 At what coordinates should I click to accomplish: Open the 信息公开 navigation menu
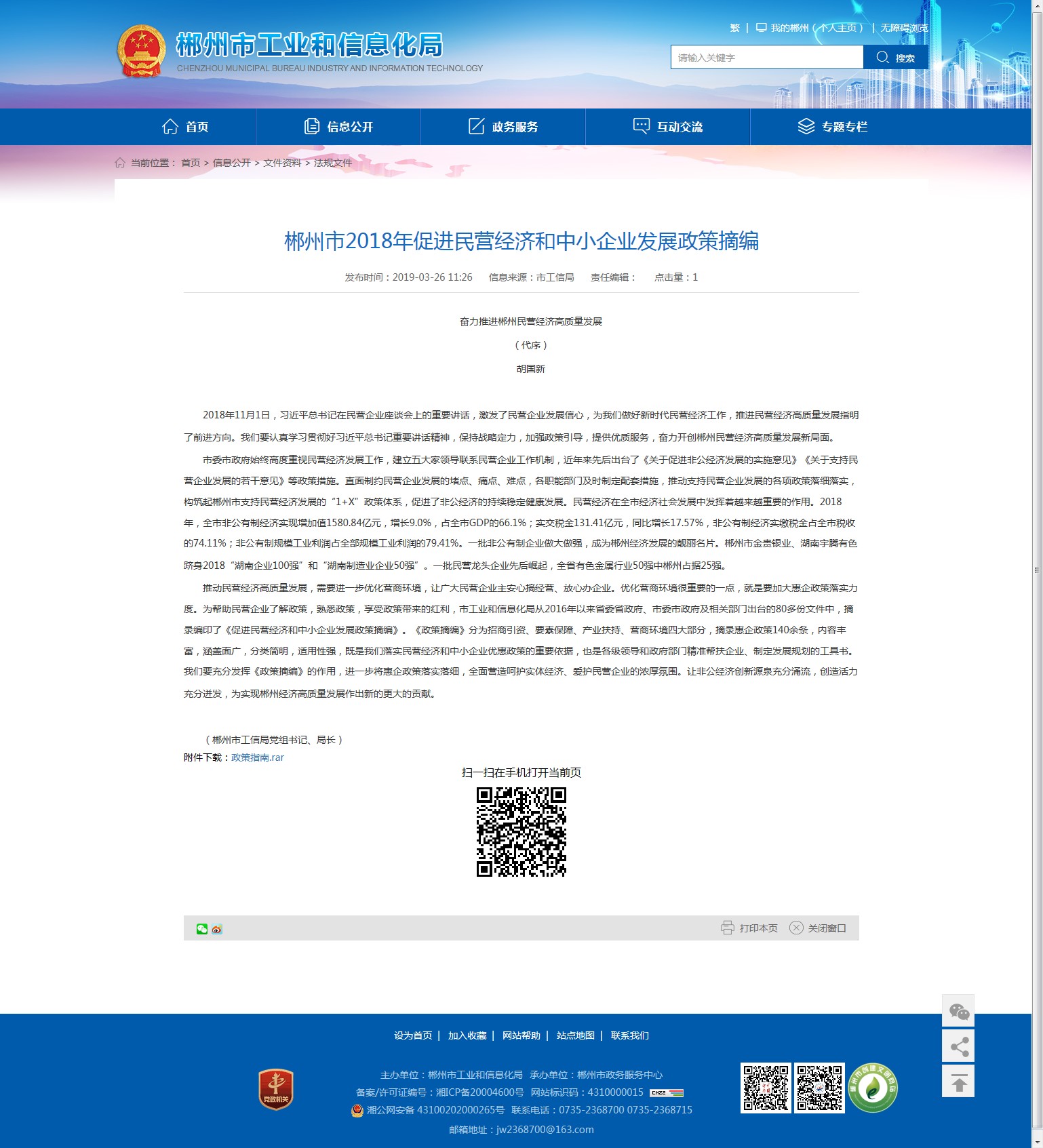338,127
